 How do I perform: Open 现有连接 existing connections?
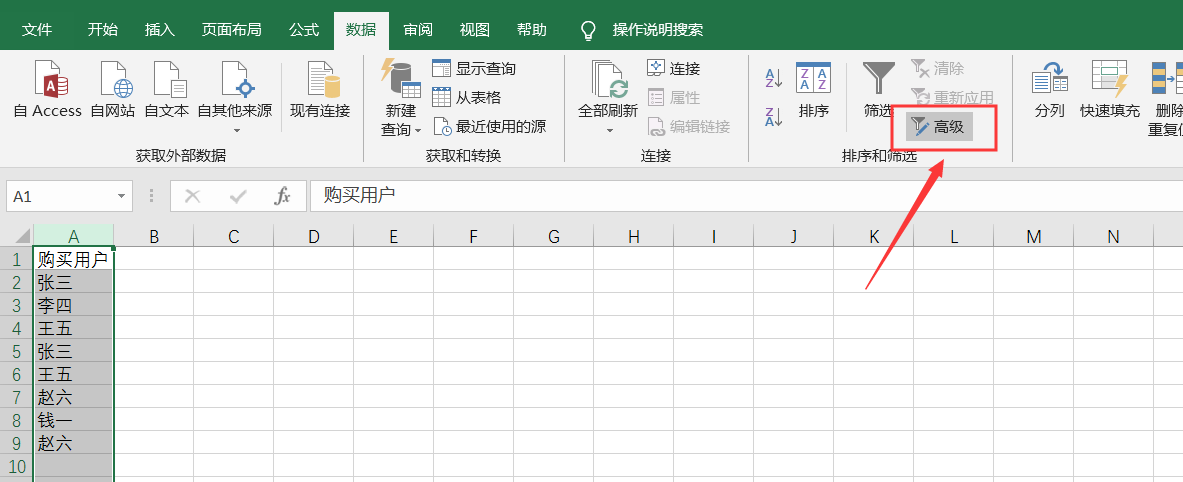tap(320, 80)
